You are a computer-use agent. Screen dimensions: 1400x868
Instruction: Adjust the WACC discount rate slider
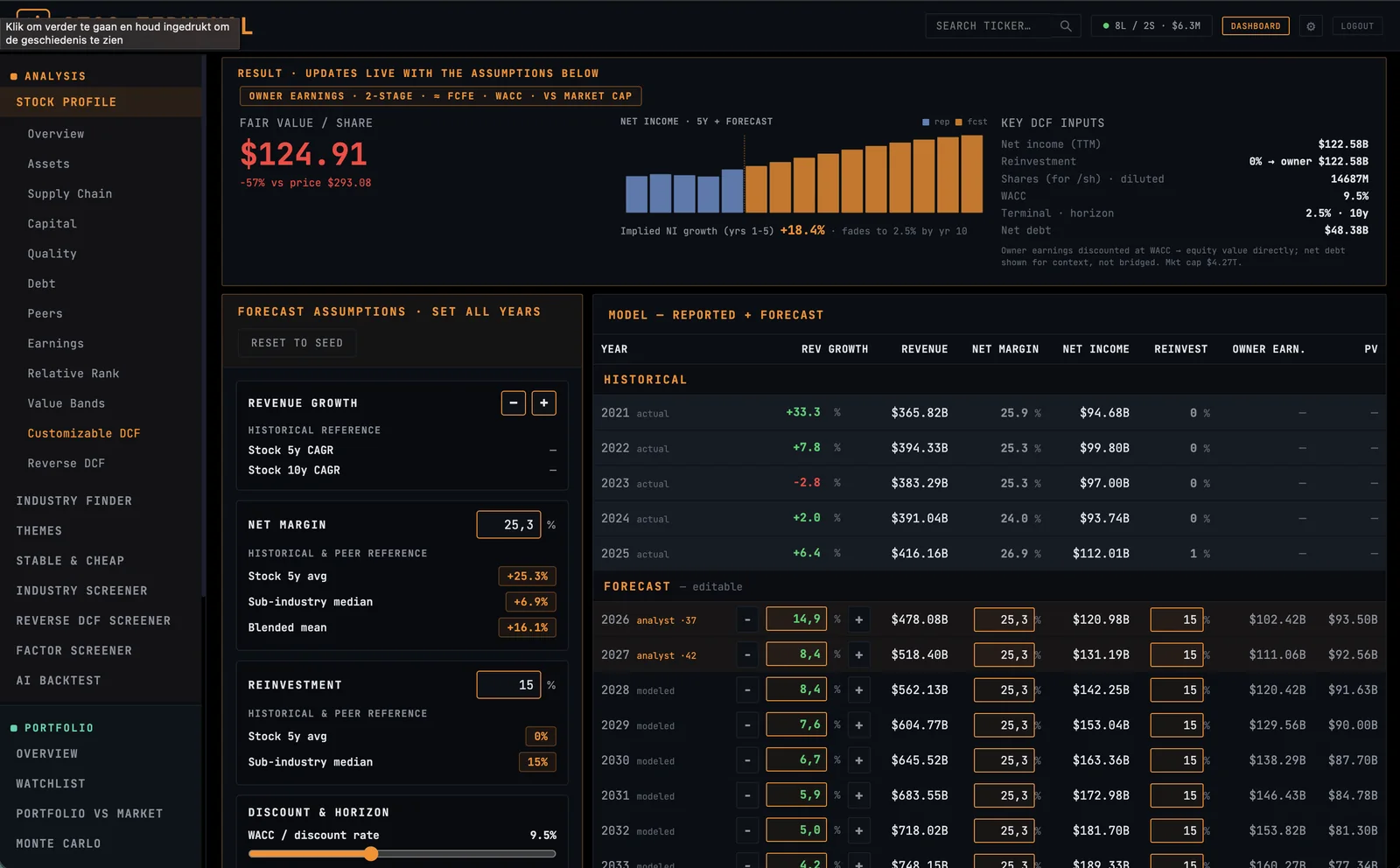click(x=402, y=854)
